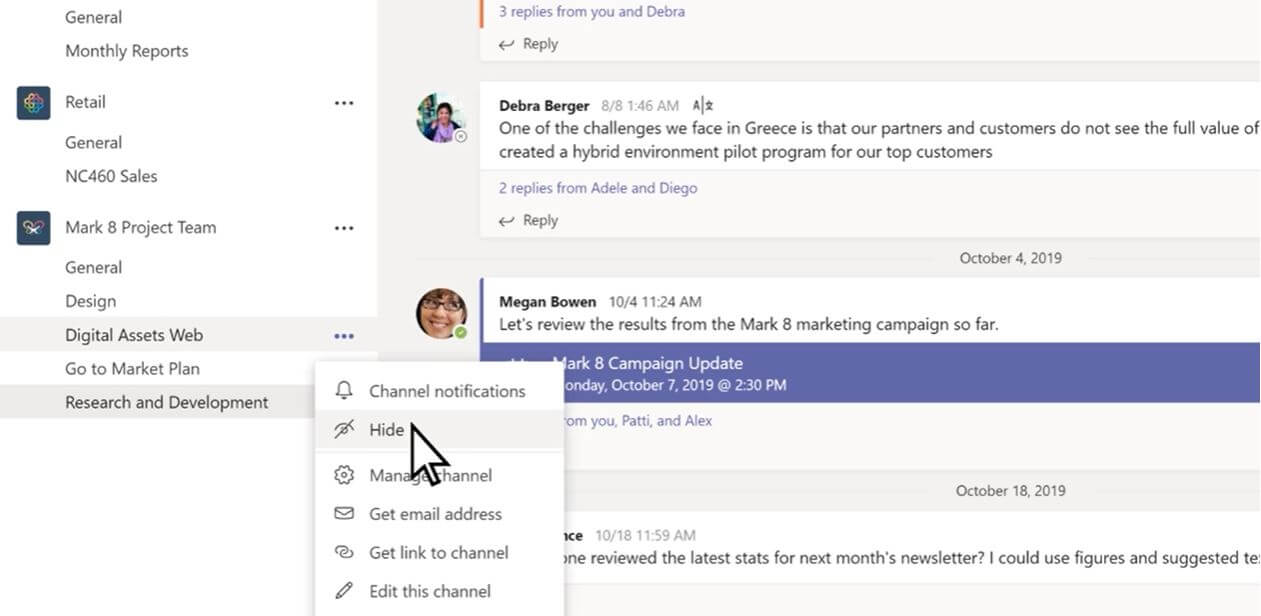This screenshot has width=1261, height=616.
Task: Open the NC460 Sales channel
Action: (111, 176)
